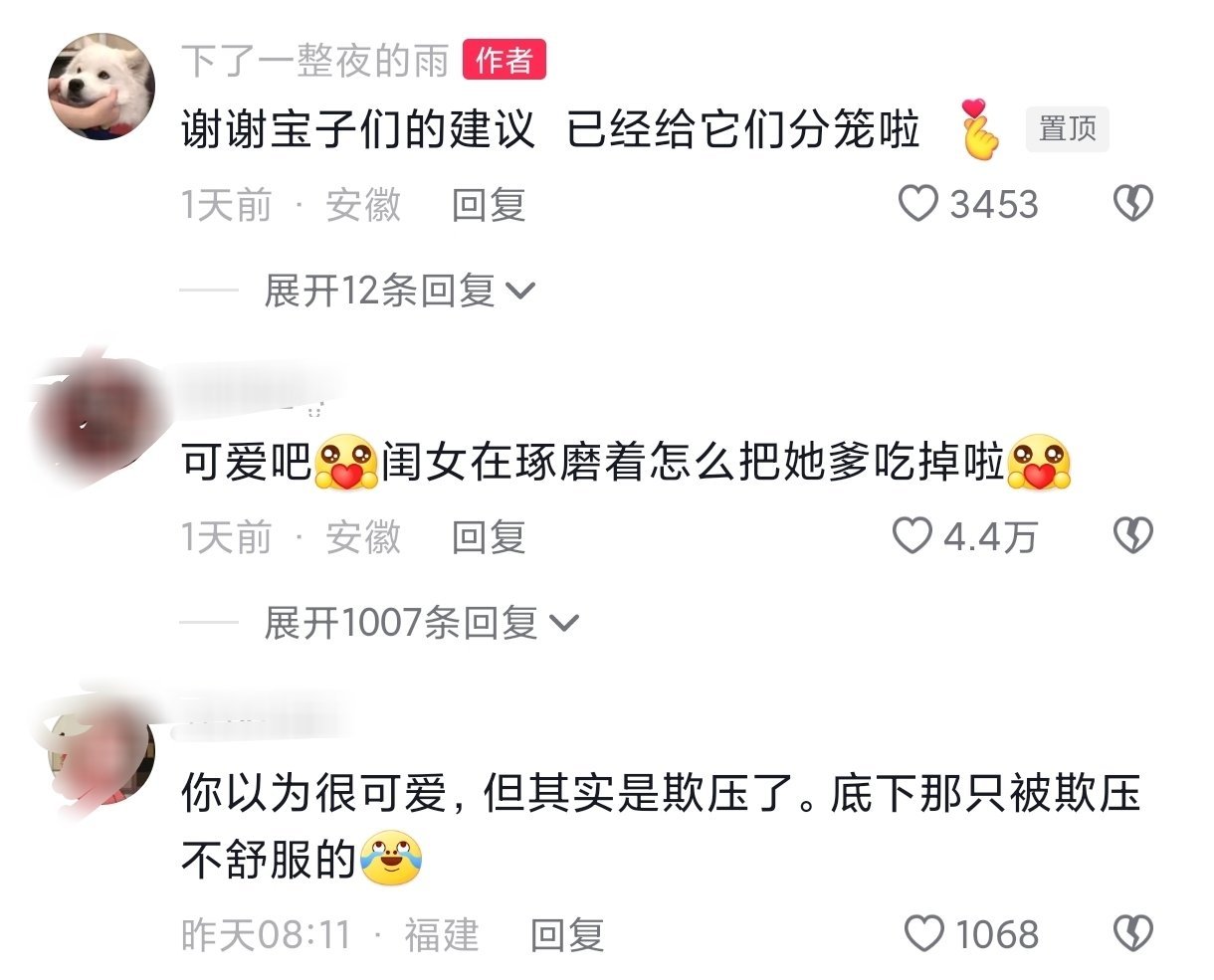This screenshot has height=980, width=1214.
Task: Dislike the comment about 欺压
Action: (1132, 934)
